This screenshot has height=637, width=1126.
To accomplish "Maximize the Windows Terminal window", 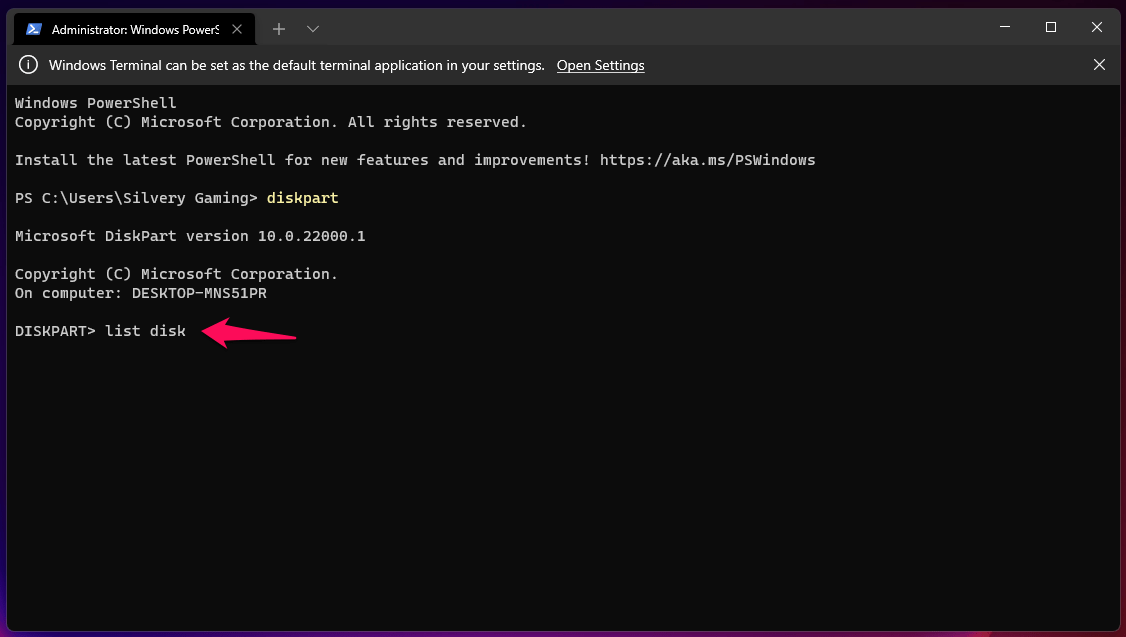I will point(1051,27).
